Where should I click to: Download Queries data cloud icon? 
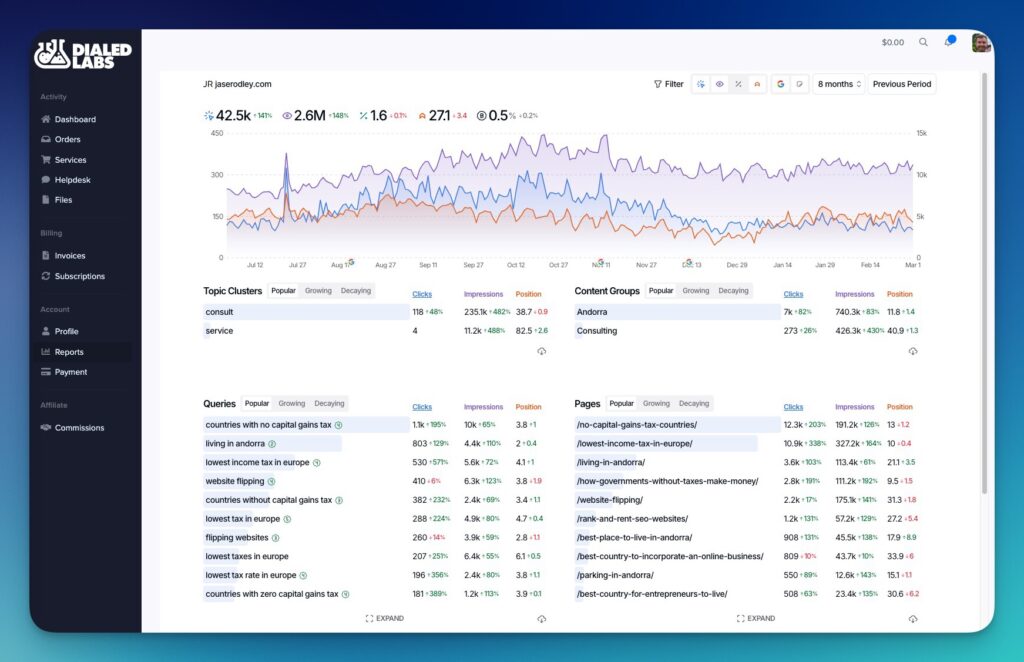[541, 619]
